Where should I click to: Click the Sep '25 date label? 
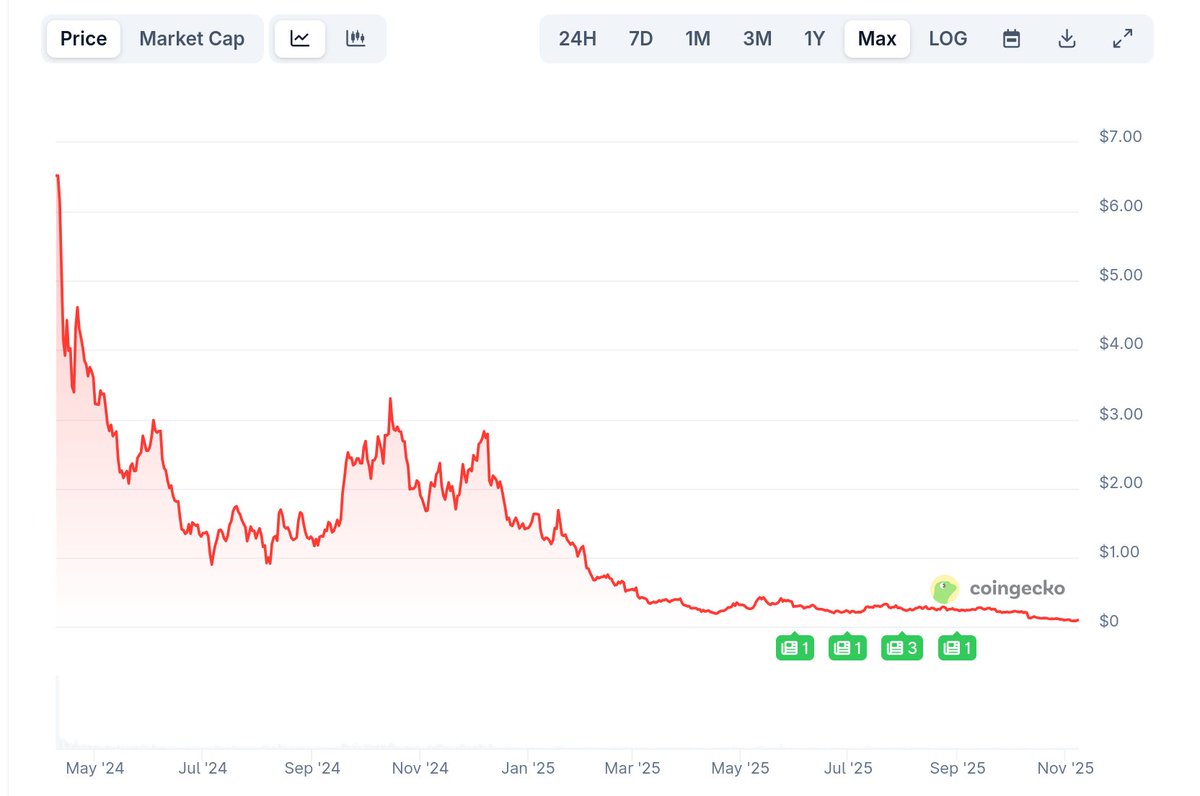(958, 769)
